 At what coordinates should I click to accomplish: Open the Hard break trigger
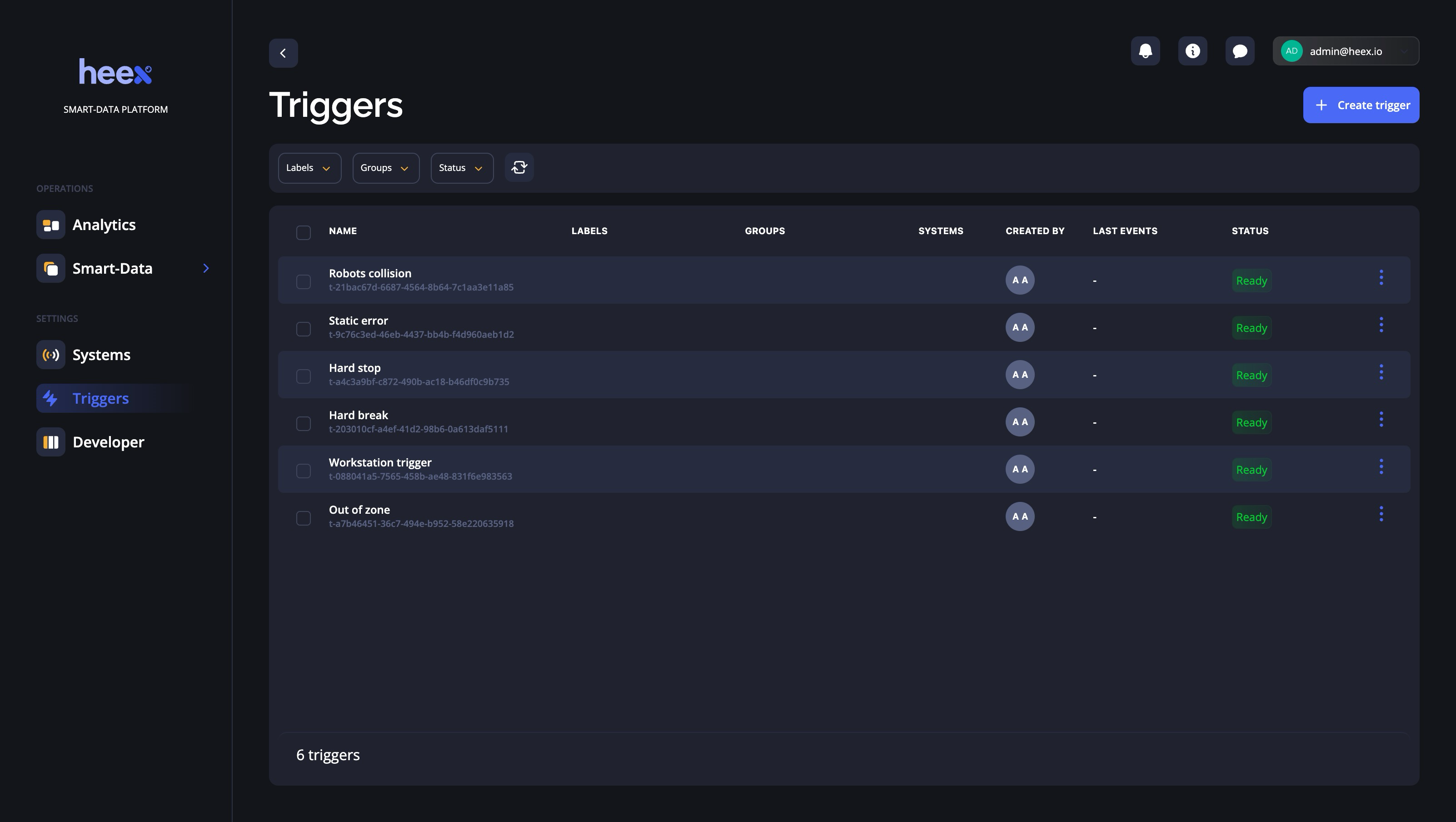pos(359,416)
